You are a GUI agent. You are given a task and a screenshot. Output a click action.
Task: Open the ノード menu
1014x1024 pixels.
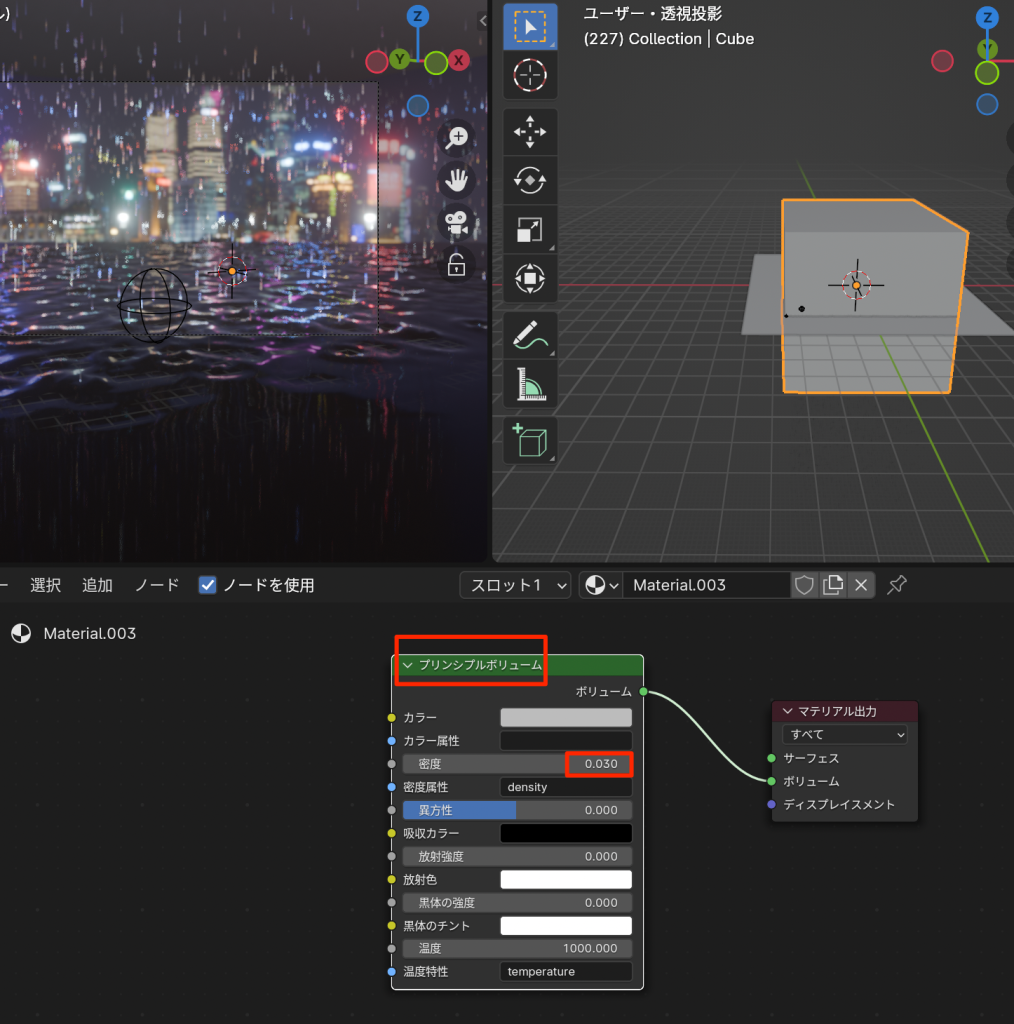point(157,585)
